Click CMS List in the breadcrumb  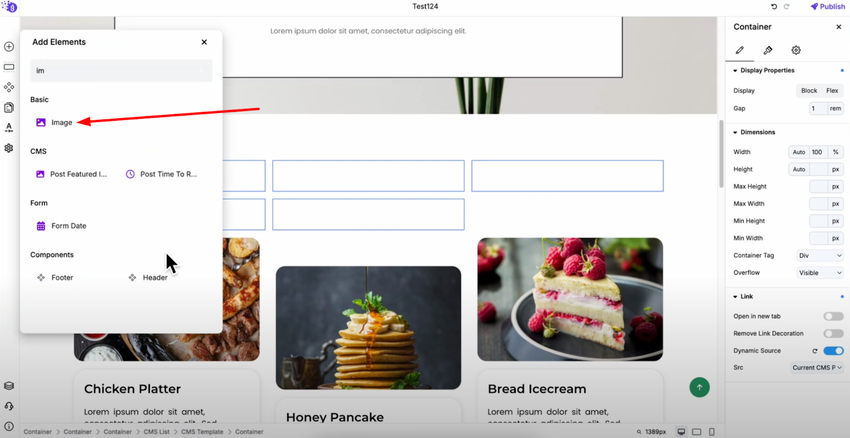click(x=157, y=432)
